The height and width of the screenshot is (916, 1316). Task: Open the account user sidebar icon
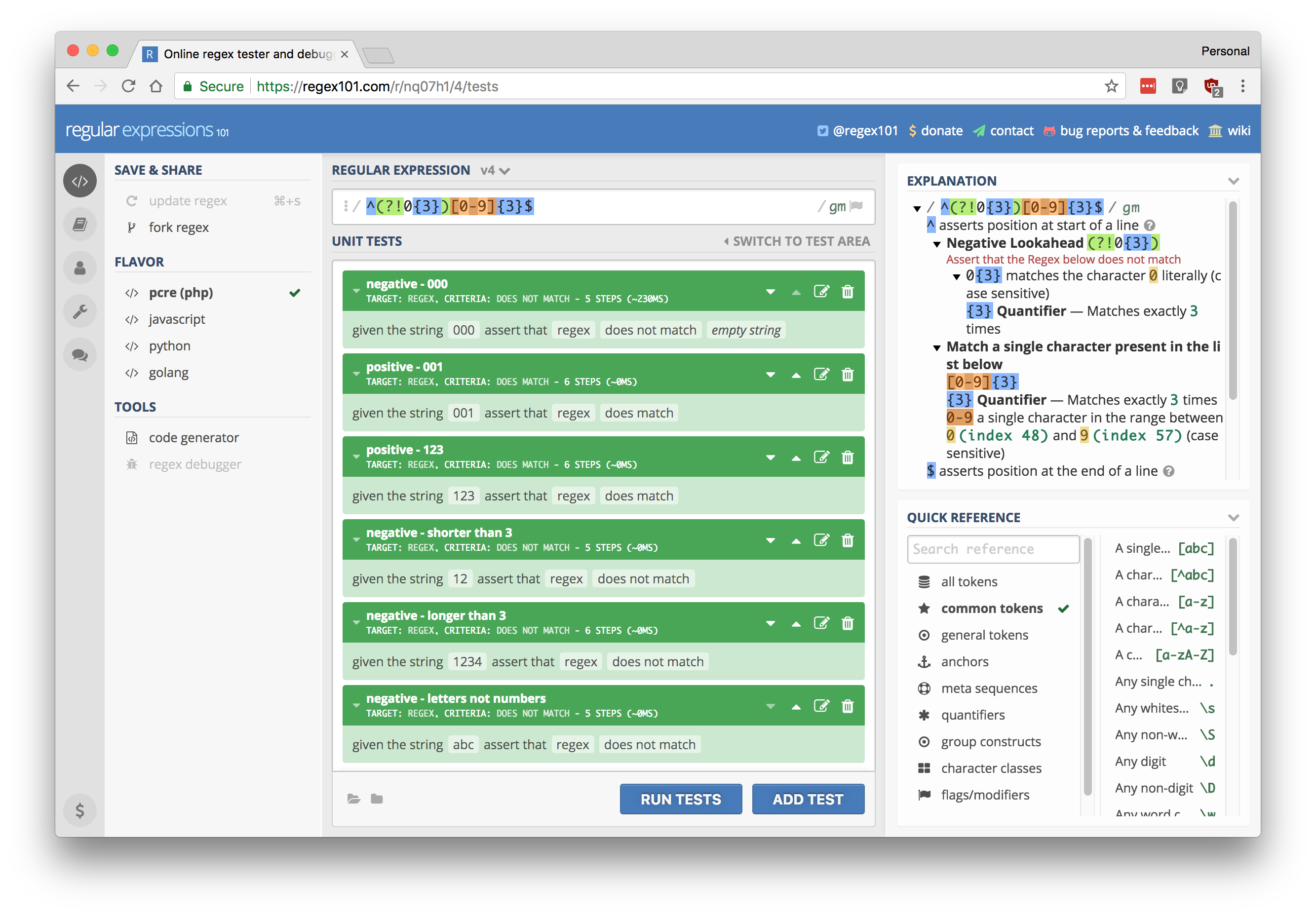(79, 267)
